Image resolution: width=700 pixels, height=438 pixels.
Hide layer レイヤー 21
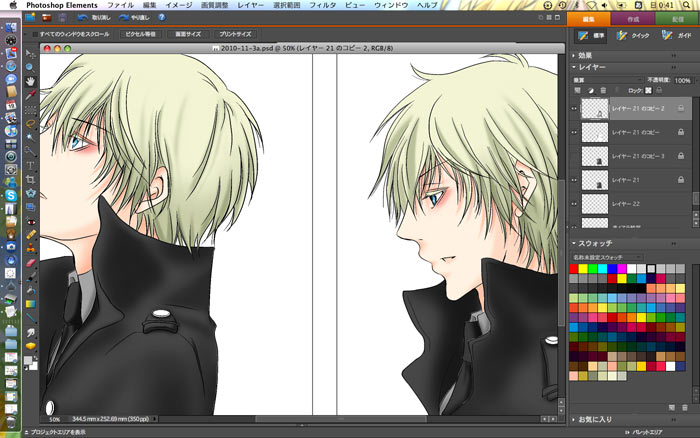tap(574, 180)
